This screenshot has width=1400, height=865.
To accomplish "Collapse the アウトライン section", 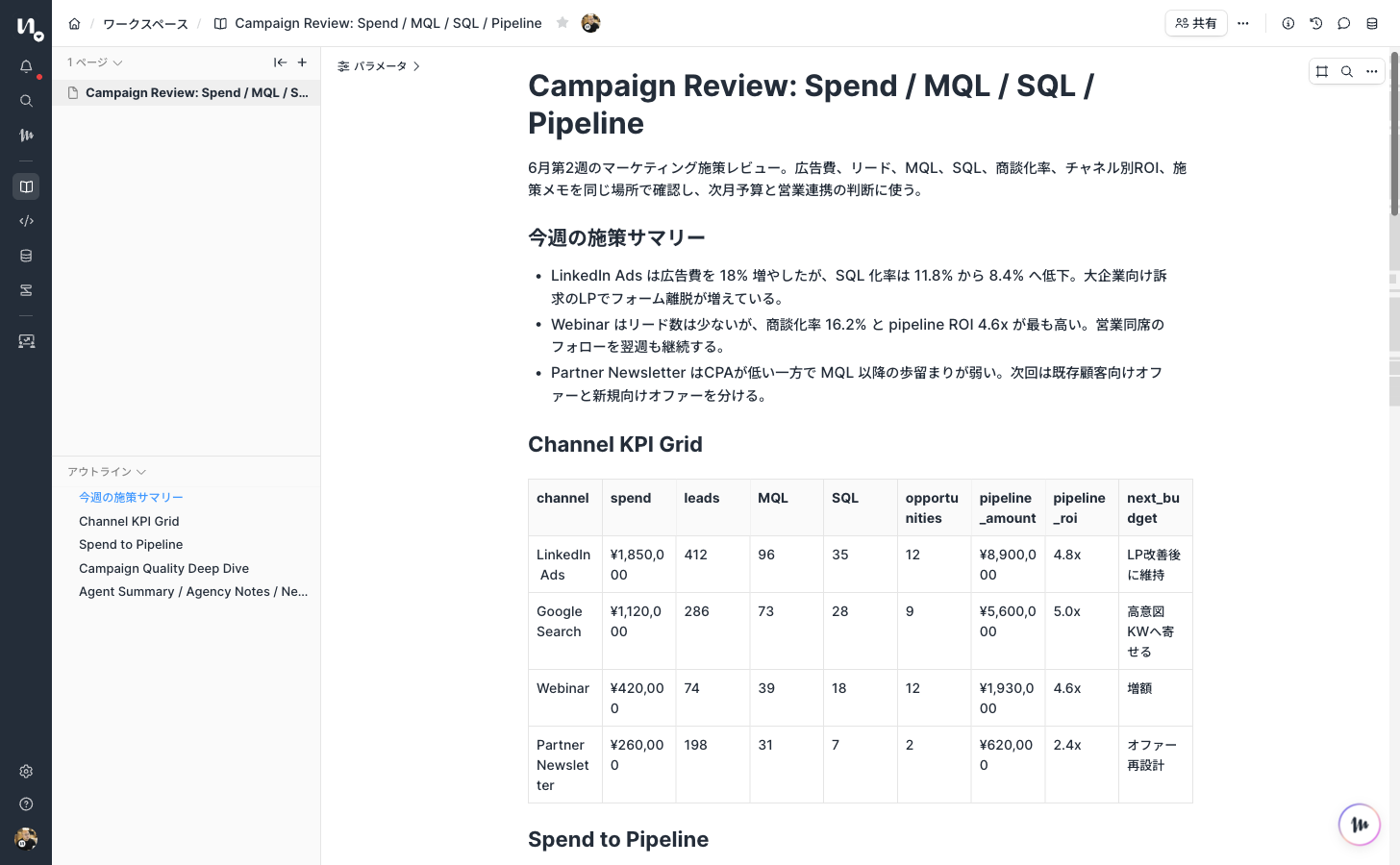I will click(x=106, y=472).
